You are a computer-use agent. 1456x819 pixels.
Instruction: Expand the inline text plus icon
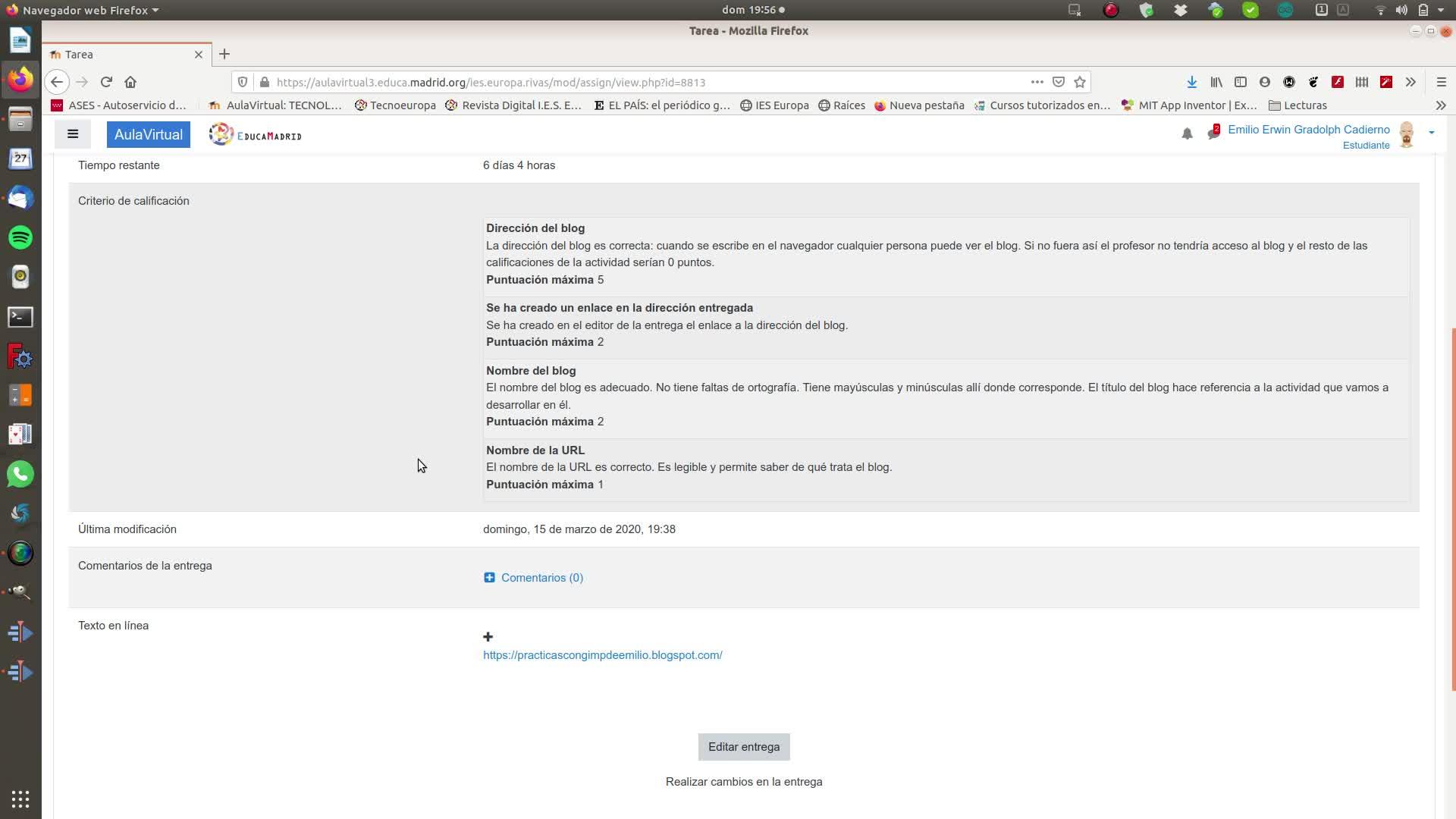click(488, 637)
